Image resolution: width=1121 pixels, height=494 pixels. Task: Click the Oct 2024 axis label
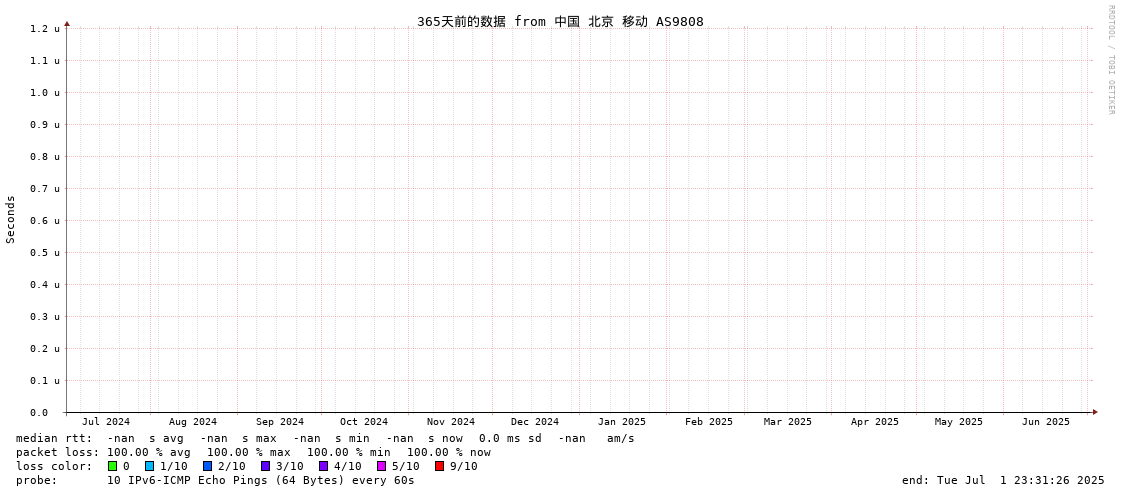[x=364, y=422]
